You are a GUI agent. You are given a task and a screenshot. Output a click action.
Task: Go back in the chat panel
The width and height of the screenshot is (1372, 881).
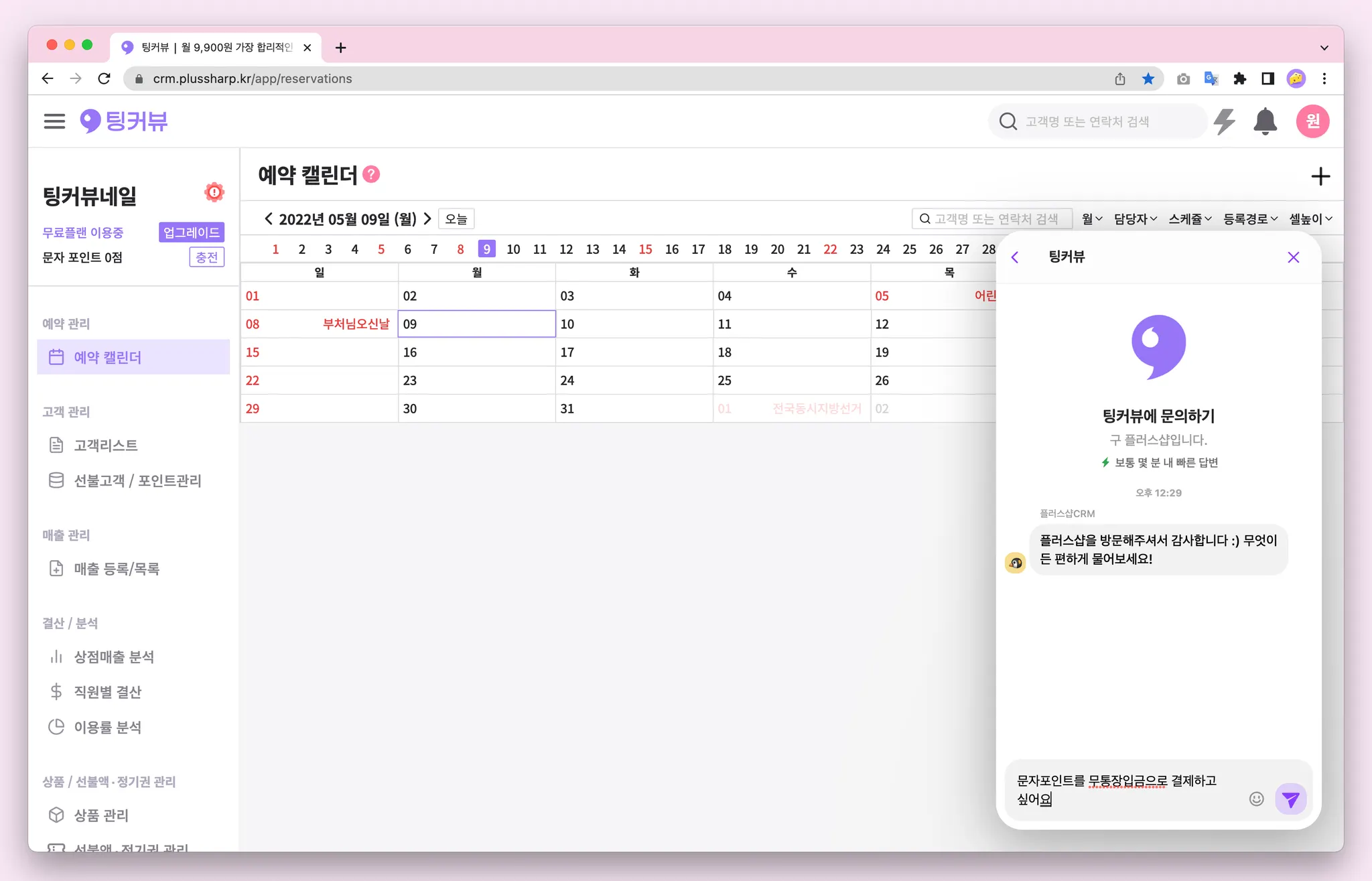(x=1015, y=257)
